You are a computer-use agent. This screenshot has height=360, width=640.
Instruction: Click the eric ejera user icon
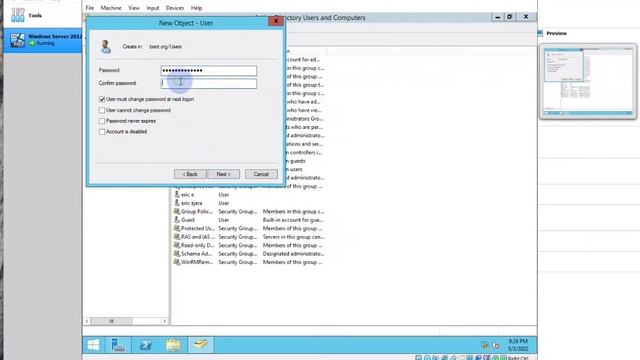coord(177,203)
